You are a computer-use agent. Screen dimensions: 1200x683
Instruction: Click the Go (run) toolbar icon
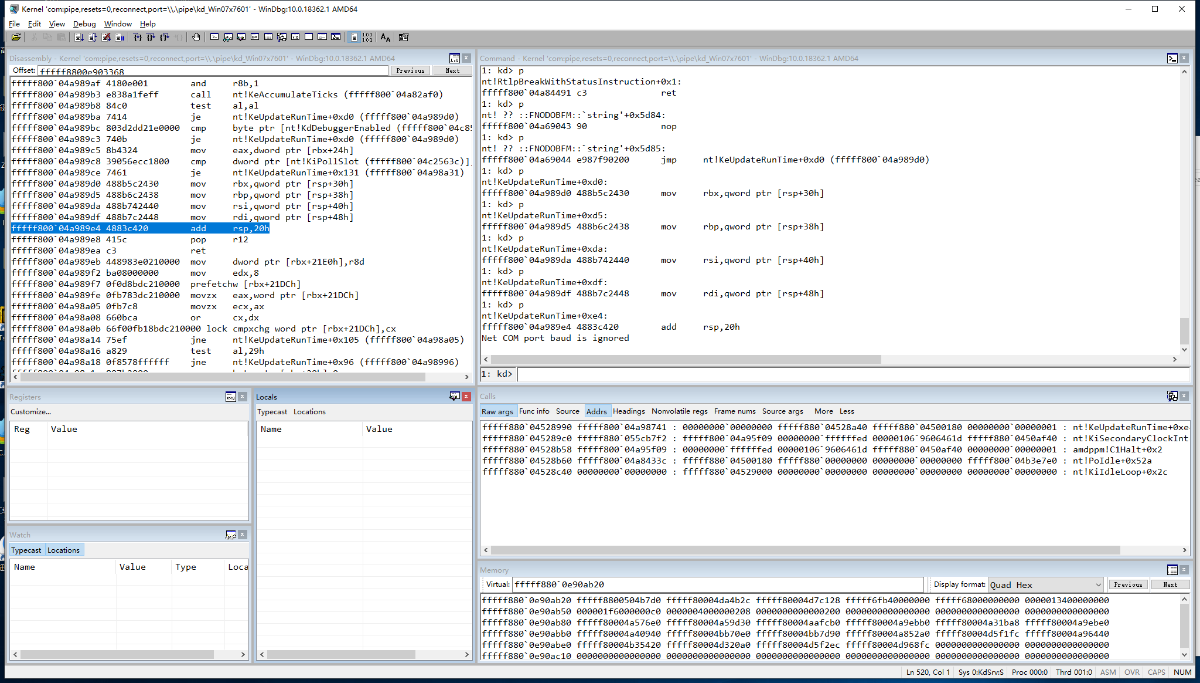click(x=78, y=37)
